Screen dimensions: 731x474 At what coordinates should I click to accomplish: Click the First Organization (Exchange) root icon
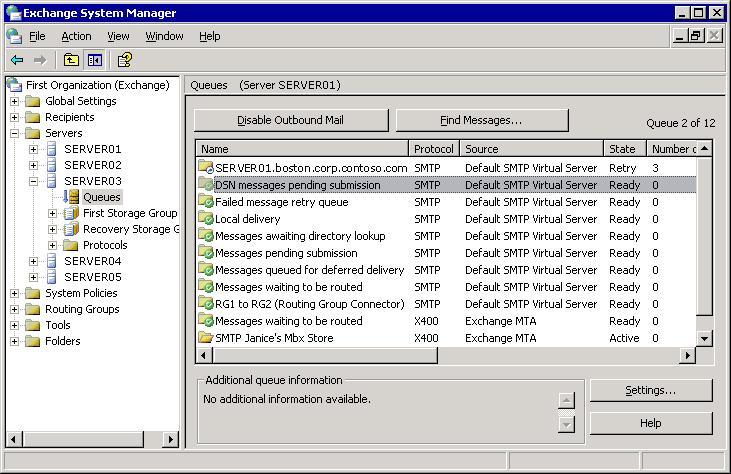(14, 85)
